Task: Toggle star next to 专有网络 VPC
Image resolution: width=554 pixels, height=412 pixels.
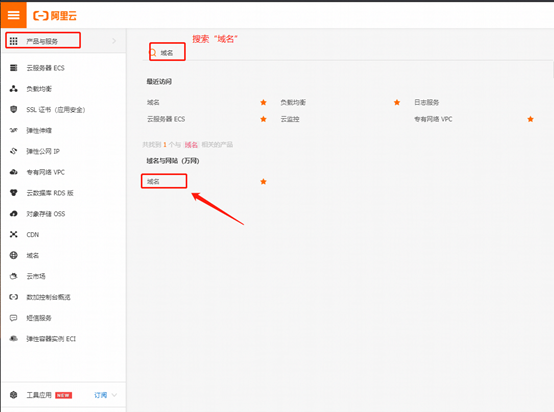Action: click(530, 119)
